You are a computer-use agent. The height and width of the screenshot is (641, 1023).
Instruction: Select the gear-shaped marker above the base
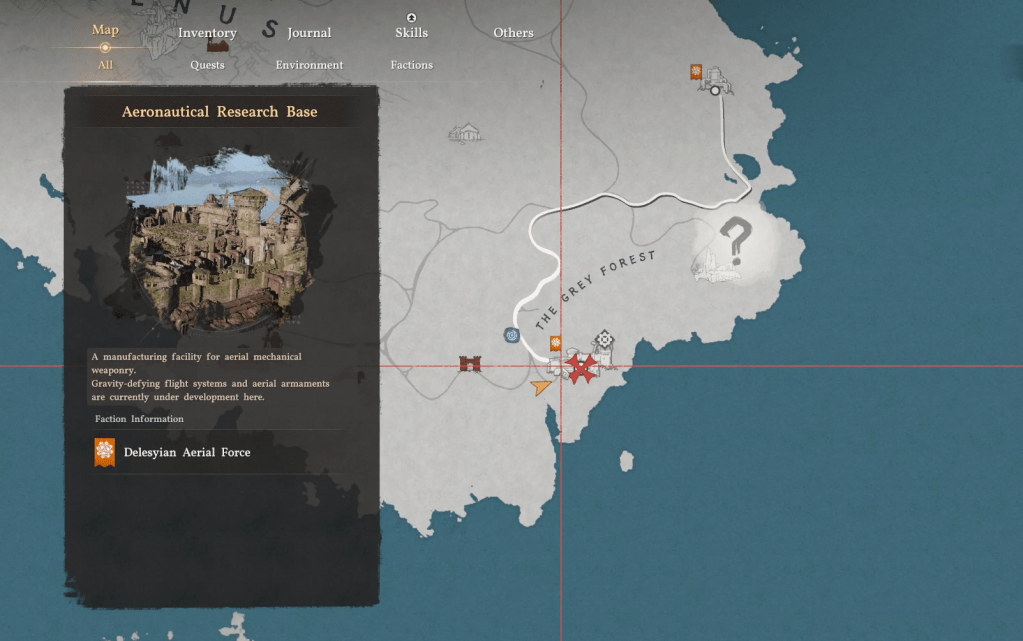[605, 340]
